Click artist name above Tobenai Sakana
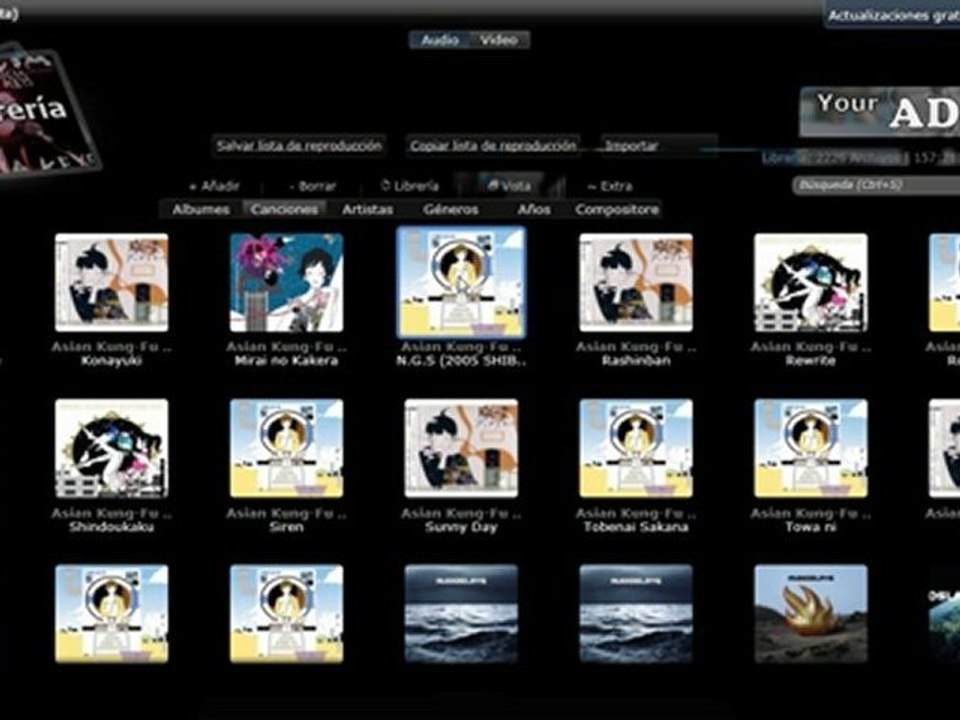 click(x=636, y=513)
